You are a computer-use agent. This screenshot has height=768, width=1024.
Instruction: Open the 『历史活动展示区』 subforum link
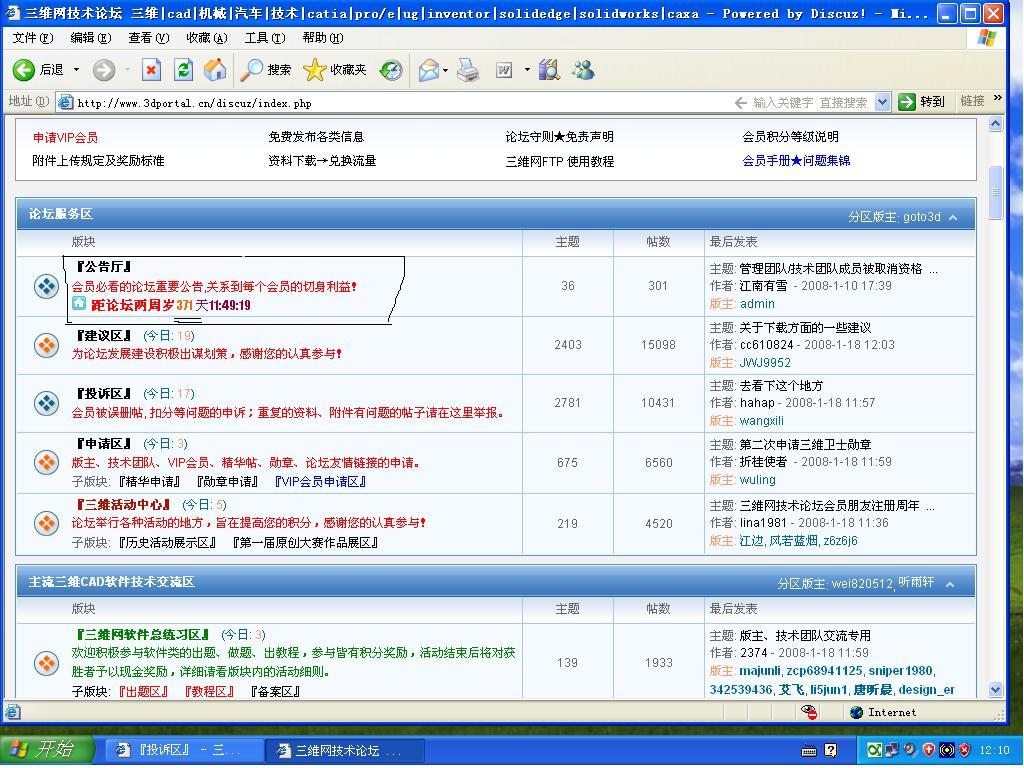(168, 543)
